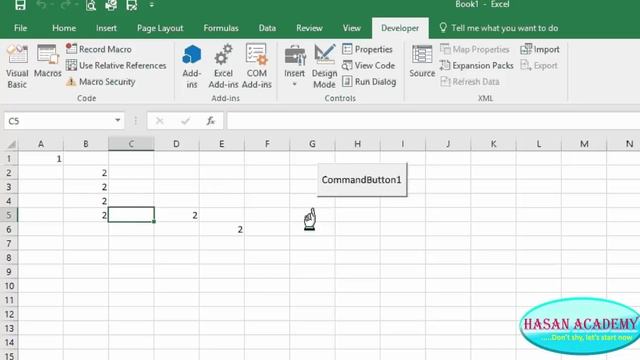Switch to the Review tab
Viewport: 640px width, 360px height.
pyautogui.click(x=309, y=28)
